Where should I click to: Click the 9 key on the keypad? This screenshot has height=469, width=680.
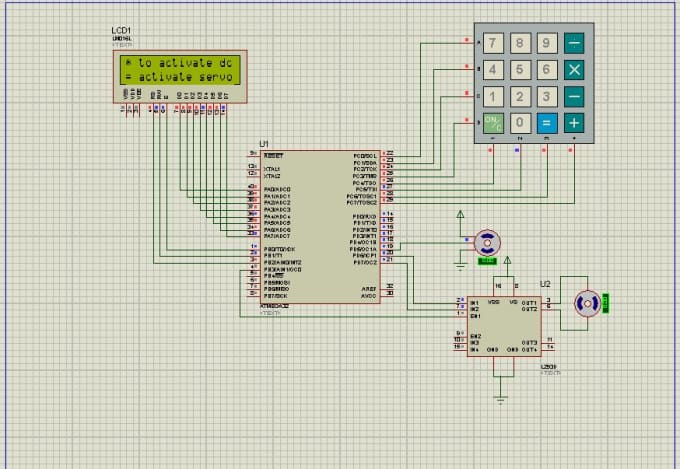(547, 43)
